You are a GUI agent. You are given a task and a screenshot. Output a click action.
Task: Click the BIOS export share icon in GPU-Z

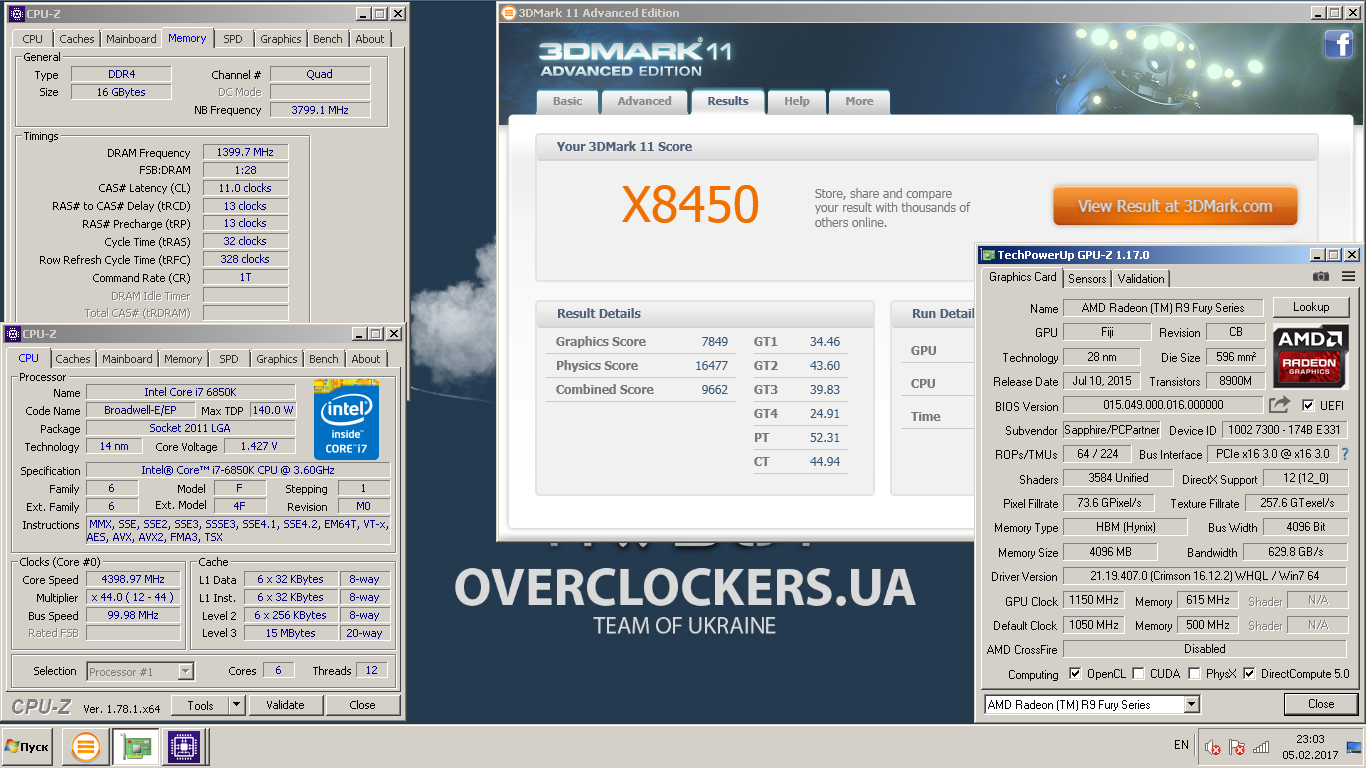[1279, 405]
